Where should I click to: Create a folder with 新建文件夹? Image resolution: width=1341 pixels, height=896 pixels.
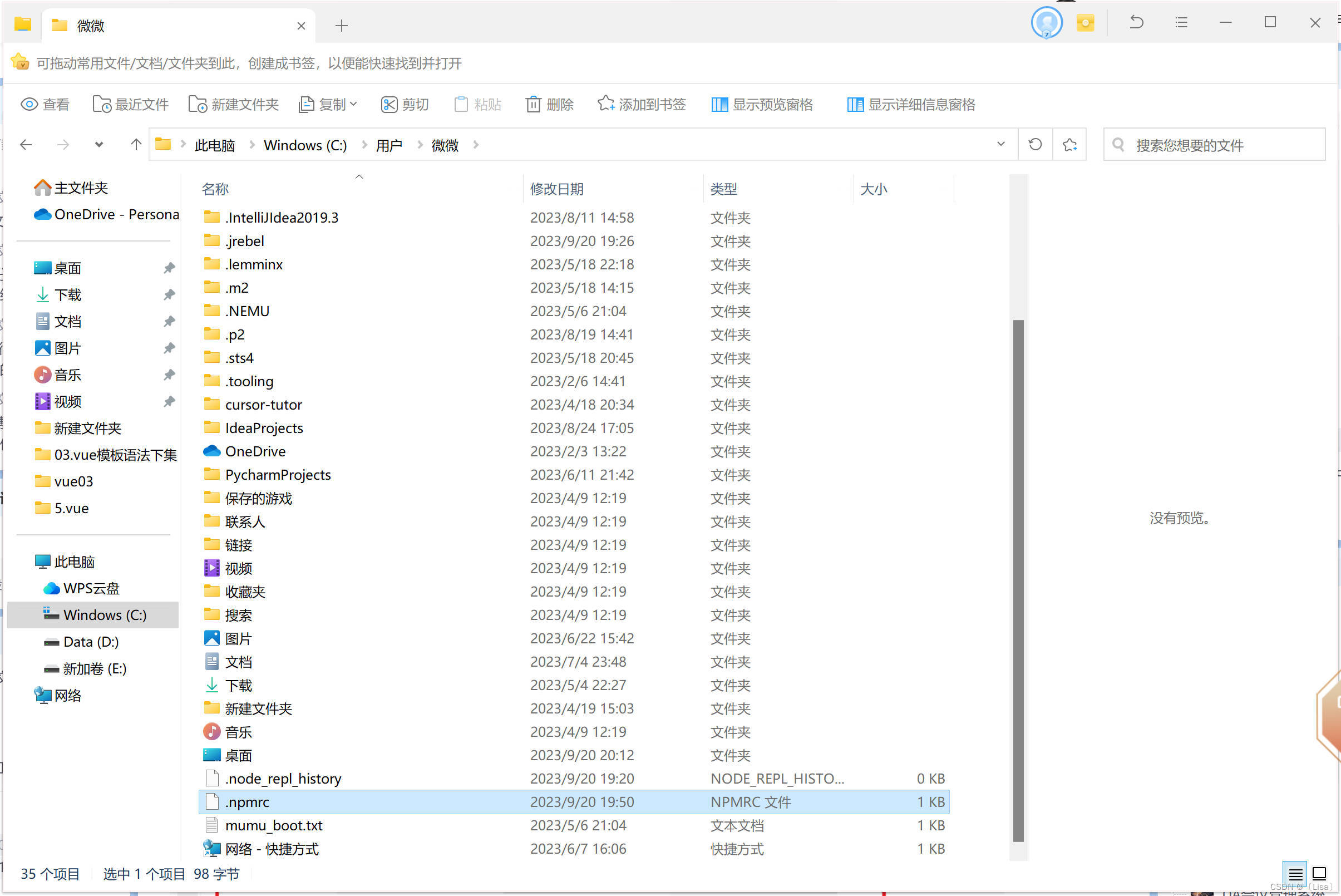tap(233, 105)
